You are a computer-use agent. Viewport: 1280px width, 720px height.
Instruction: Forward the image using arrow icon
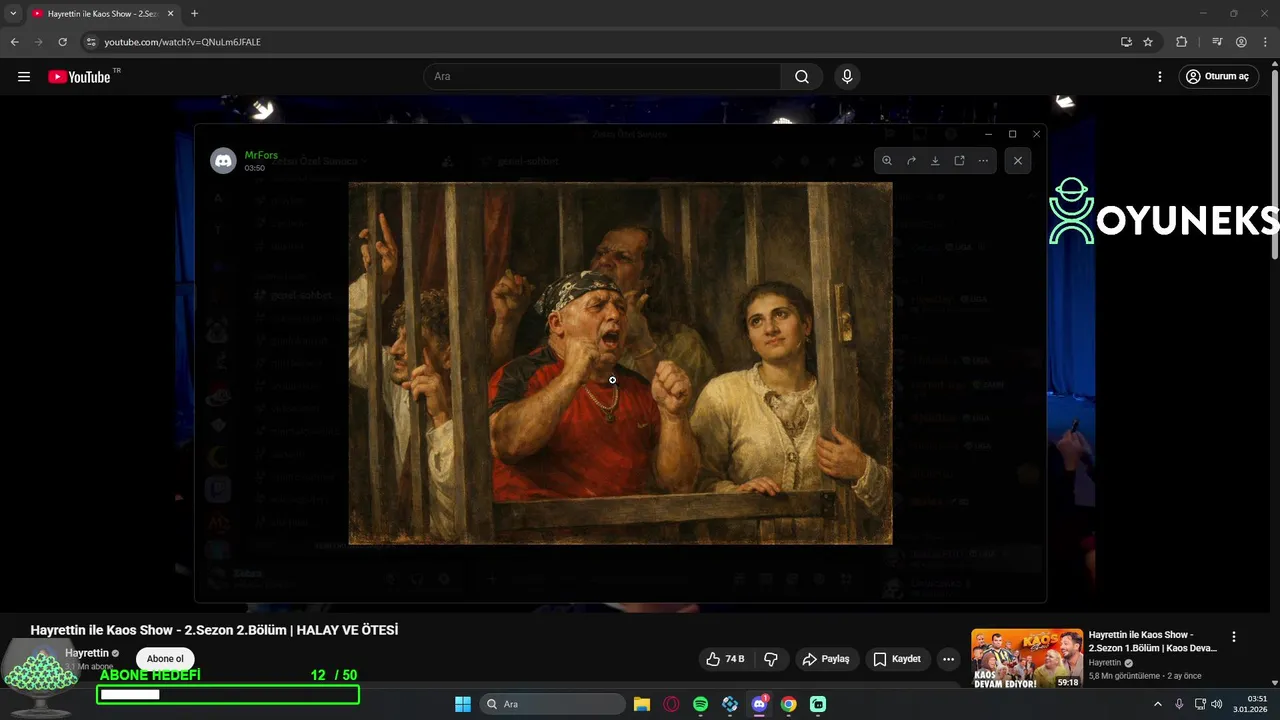point(911,161)
